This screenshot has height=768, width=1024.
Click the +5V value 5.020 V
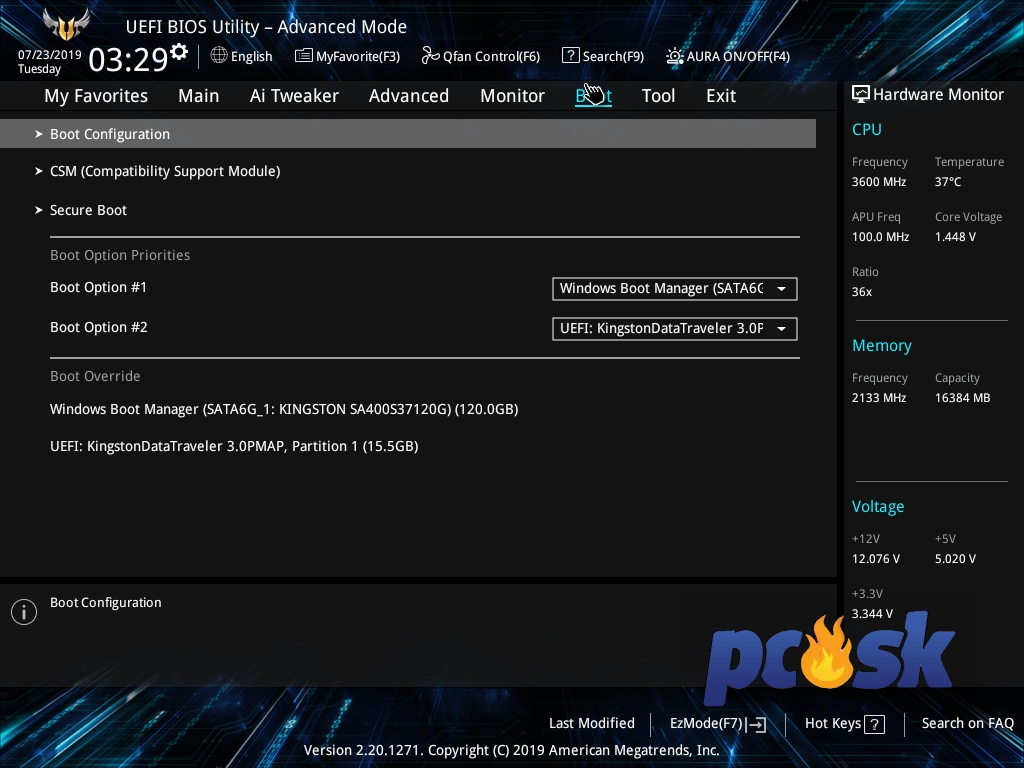coord(955,558)
